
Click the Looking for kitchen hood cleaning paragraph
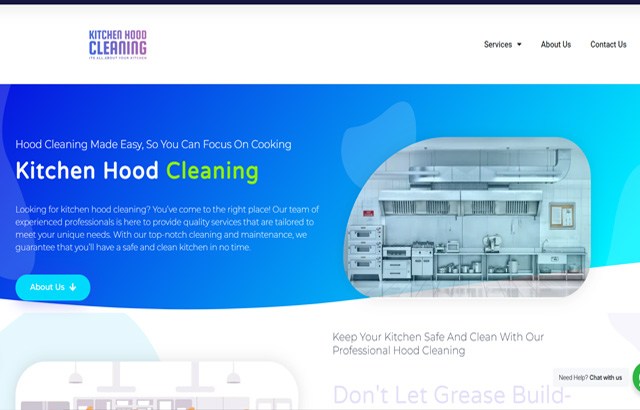tap(167, 228)
